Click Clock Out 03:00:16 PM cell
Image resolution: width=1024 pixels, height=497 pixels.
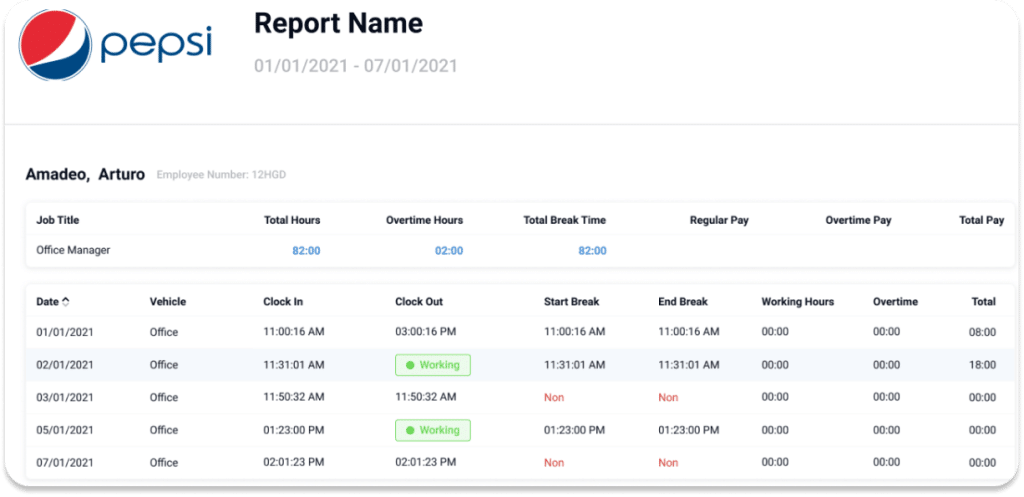point(426,332)
